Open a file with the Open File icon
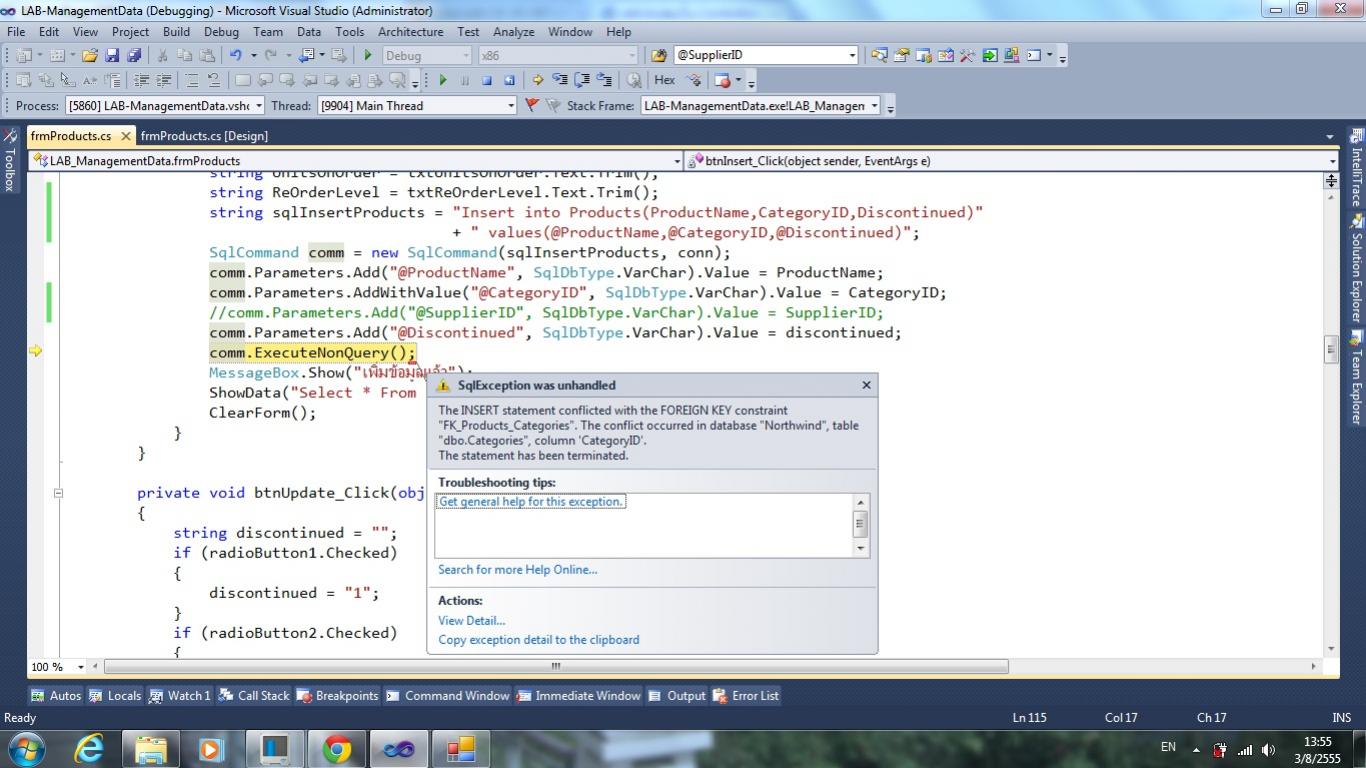 90,56
